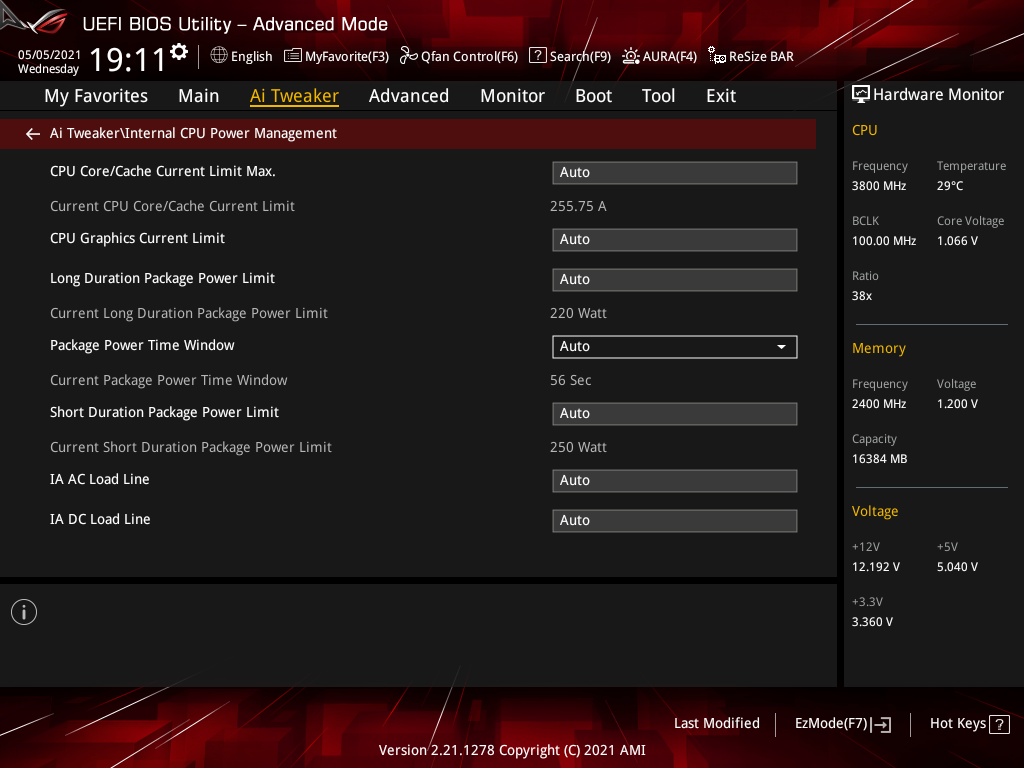The height and width of the screenshot is (768, 1024).
Task: Click the ReSize BAR label
Action: point(761,56)
